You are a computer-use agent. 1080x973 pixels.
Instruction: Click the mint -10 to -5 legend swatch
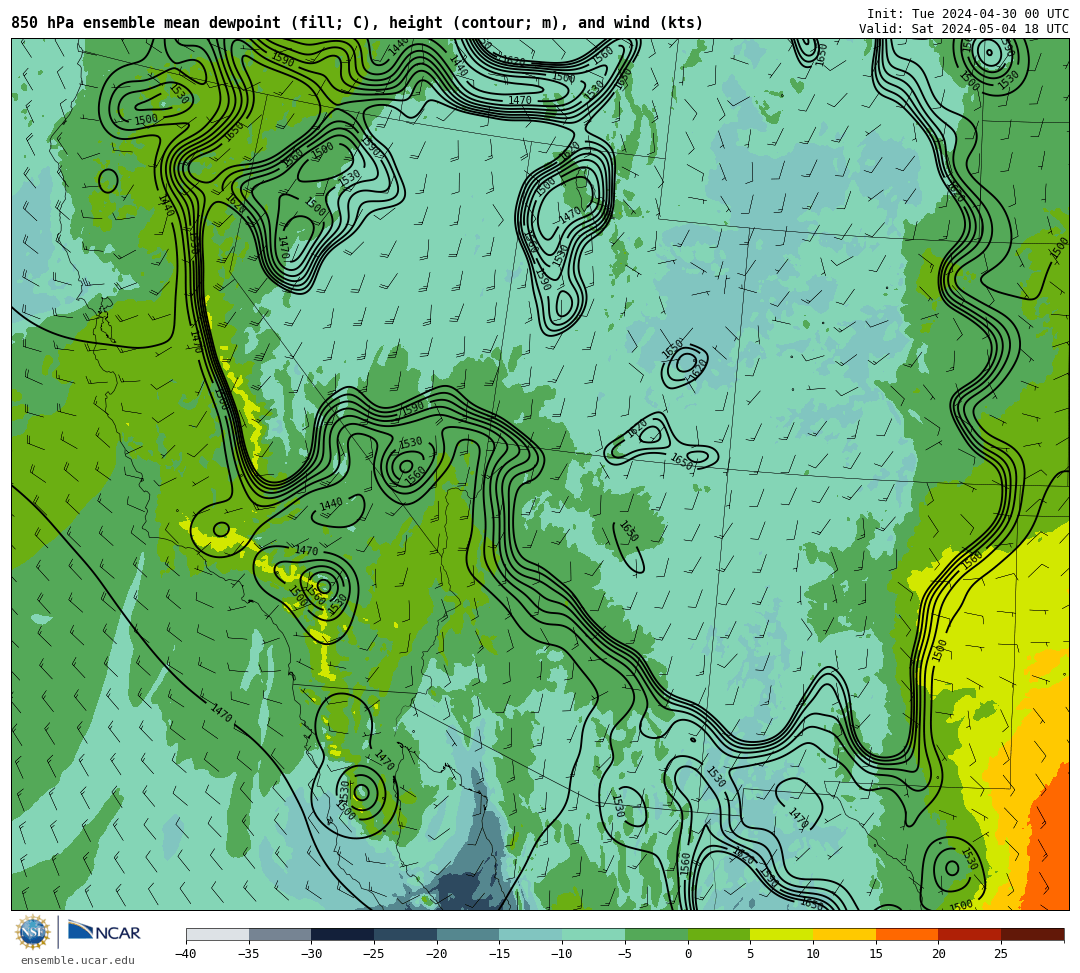pos(594,934)
